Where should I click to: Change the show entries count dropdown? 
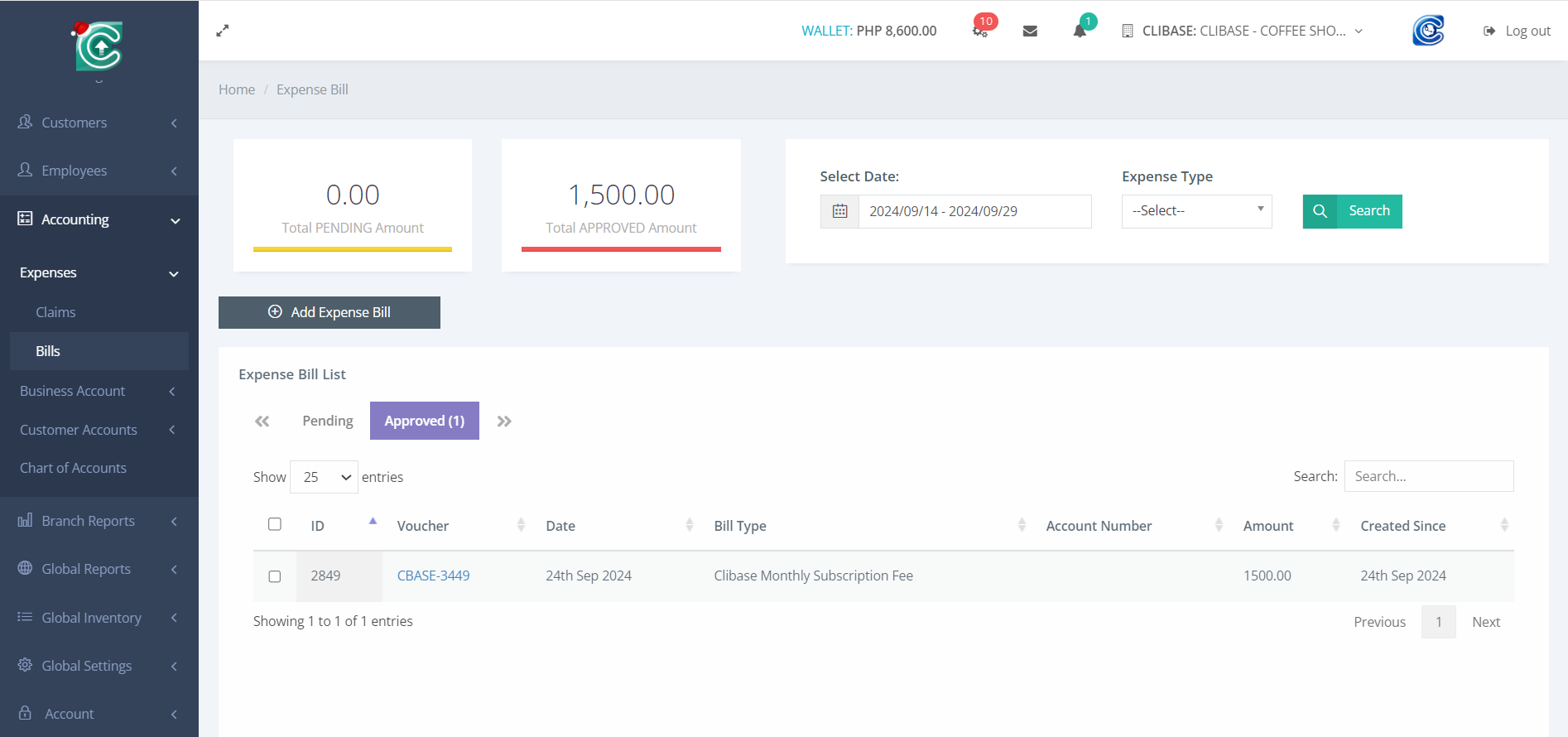coord(324,477)
